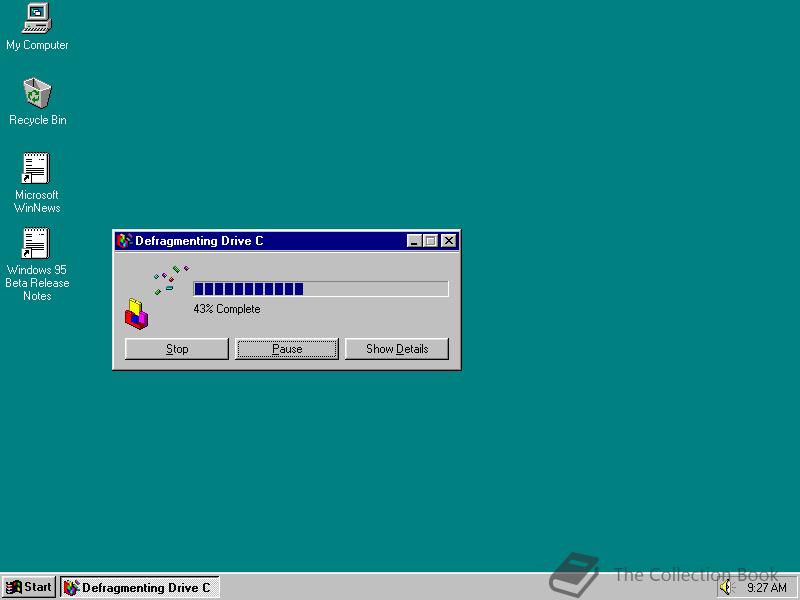This screenshot has height=600, width=800.
Task: Close the Defragmenting Drive C window
Action: click(x=448, y=241)
